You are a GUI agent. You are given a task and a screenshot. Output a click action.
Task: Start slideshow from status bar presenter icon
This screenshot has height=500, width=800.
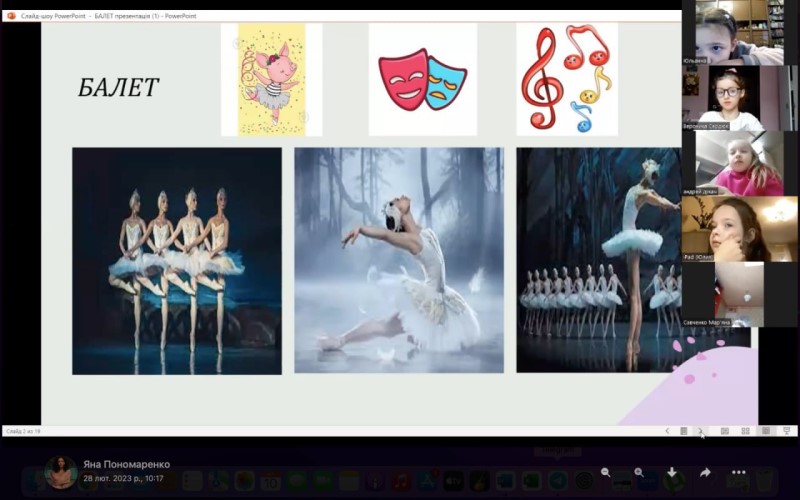click(787, 431)
